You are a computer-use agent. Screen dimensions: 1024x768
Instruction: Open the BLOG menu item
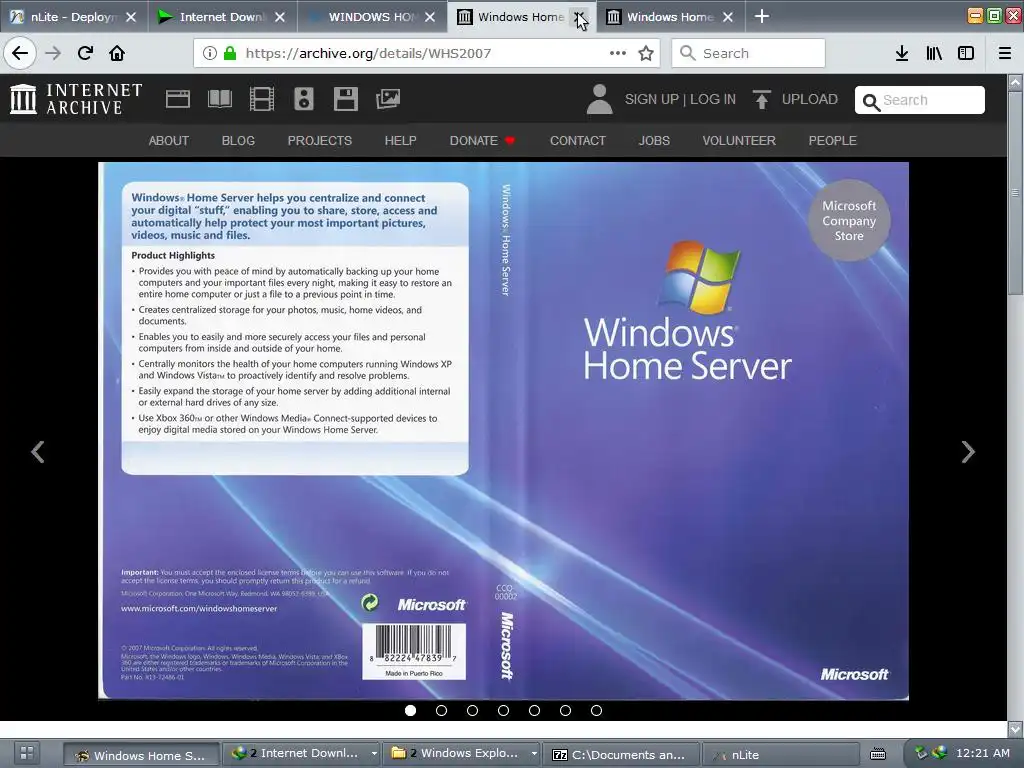238,140
